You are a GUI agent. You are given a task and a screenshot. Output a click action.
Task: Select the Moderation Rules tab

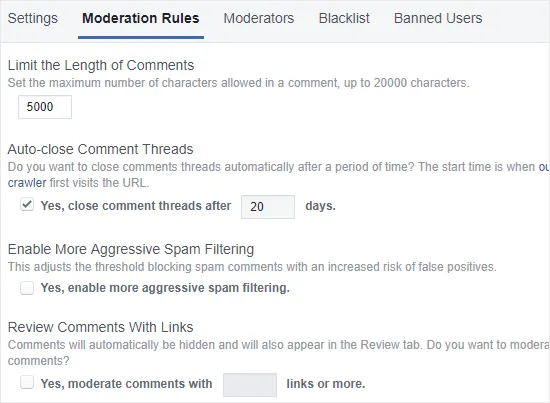click(141, 18)
